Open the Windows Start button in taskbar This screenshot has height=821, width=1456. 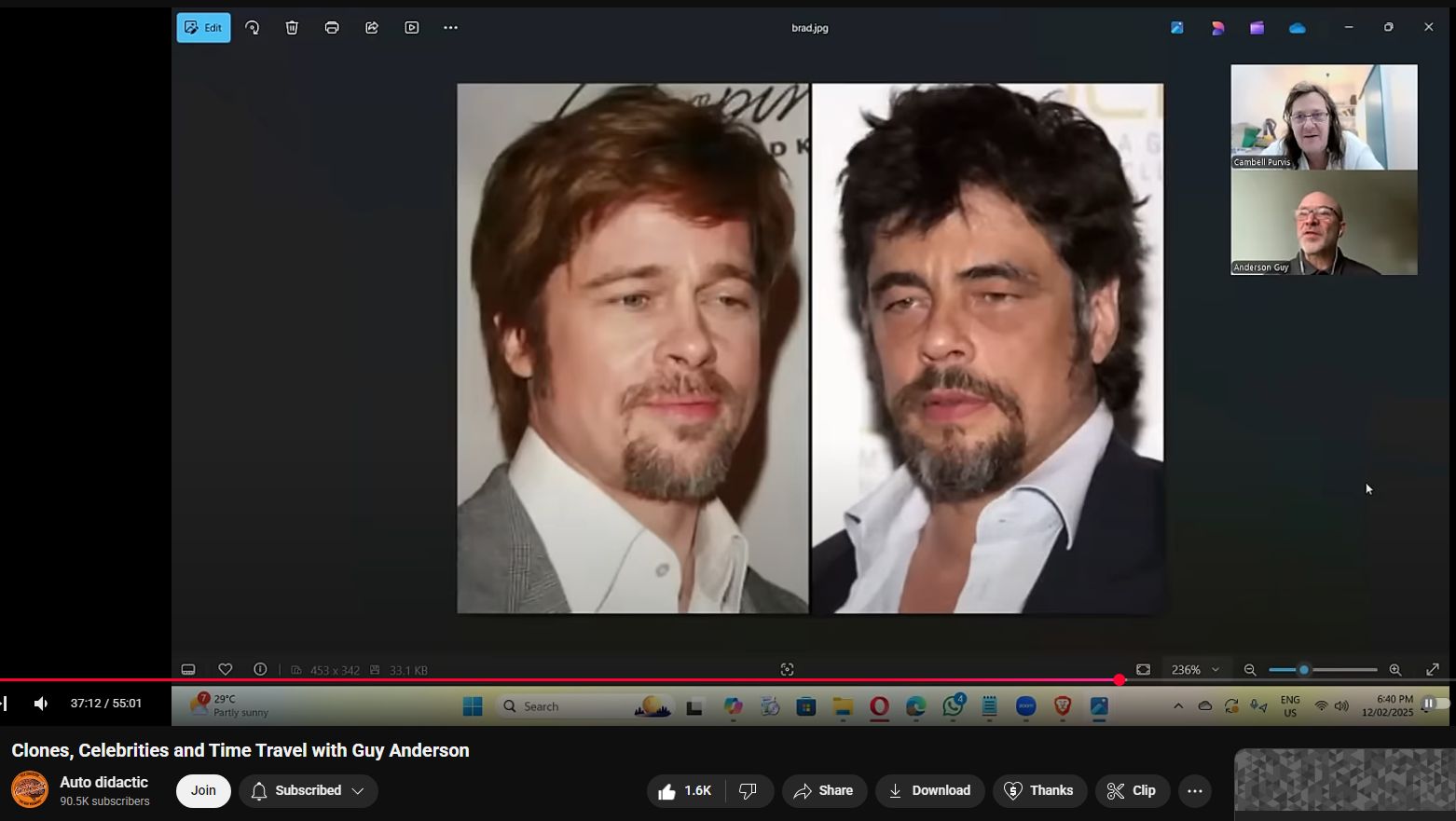pyautogui.click(x=473, y=707)
